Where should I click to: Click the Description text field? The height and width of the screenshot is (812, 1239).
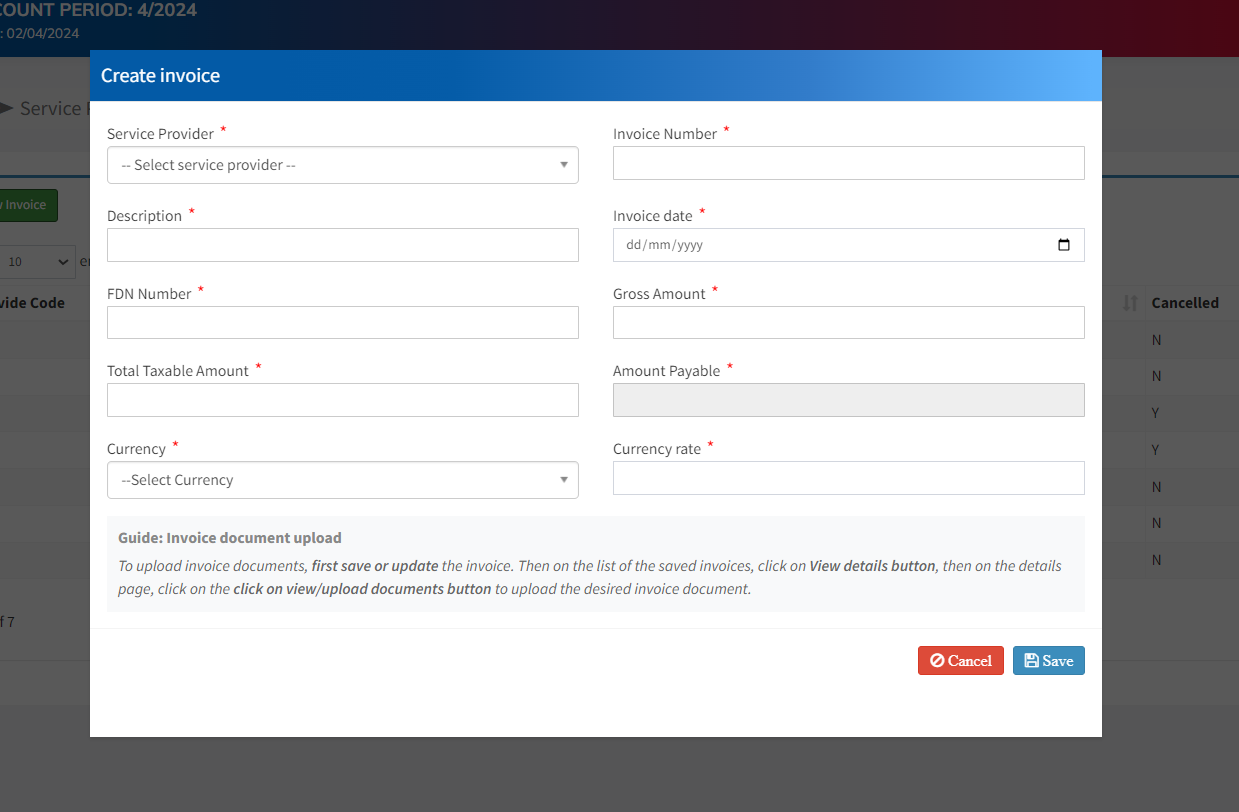(x=342, y=245)
